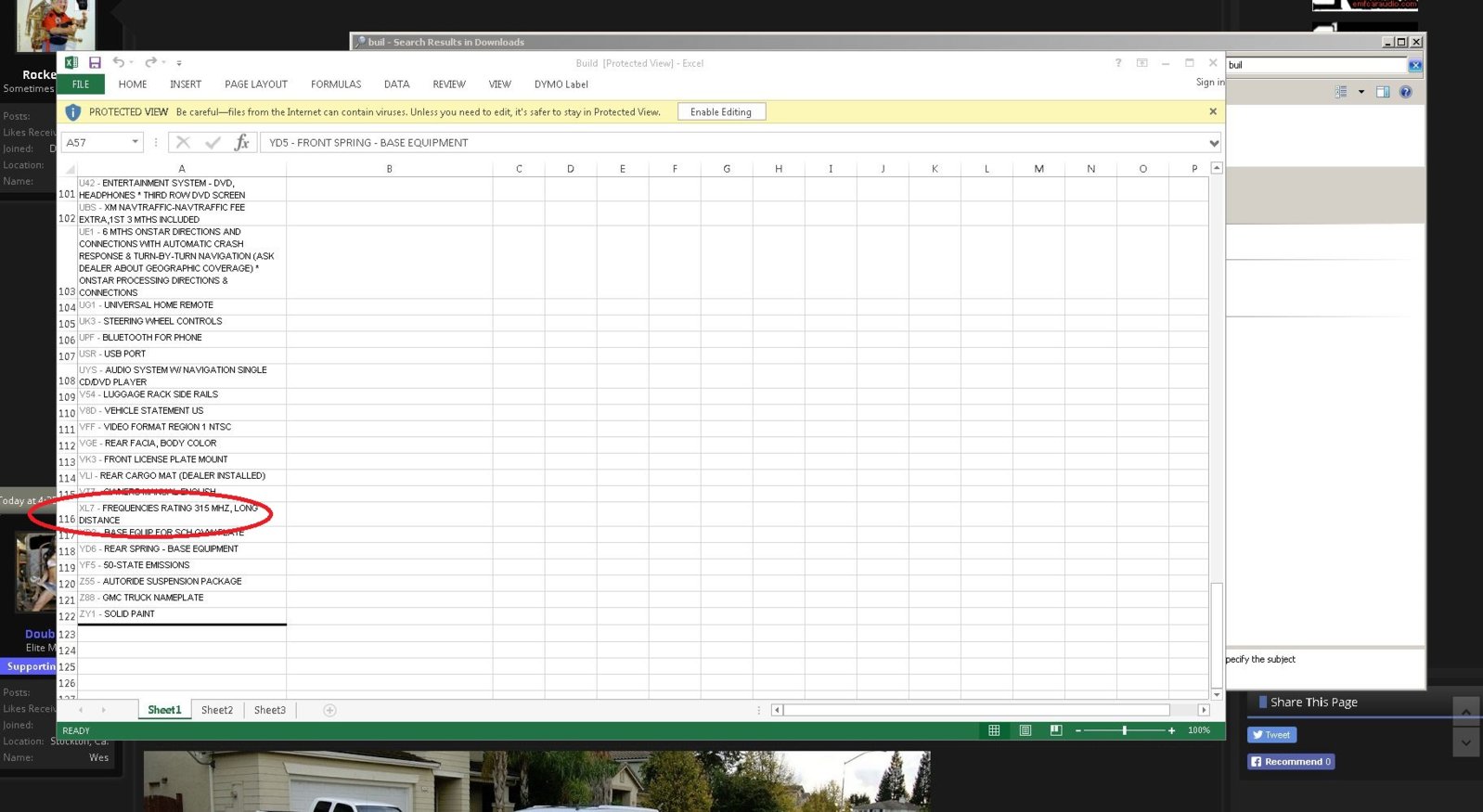Click the previous sheet navigation arrow
1483x812 pixels.
[81, 710]
